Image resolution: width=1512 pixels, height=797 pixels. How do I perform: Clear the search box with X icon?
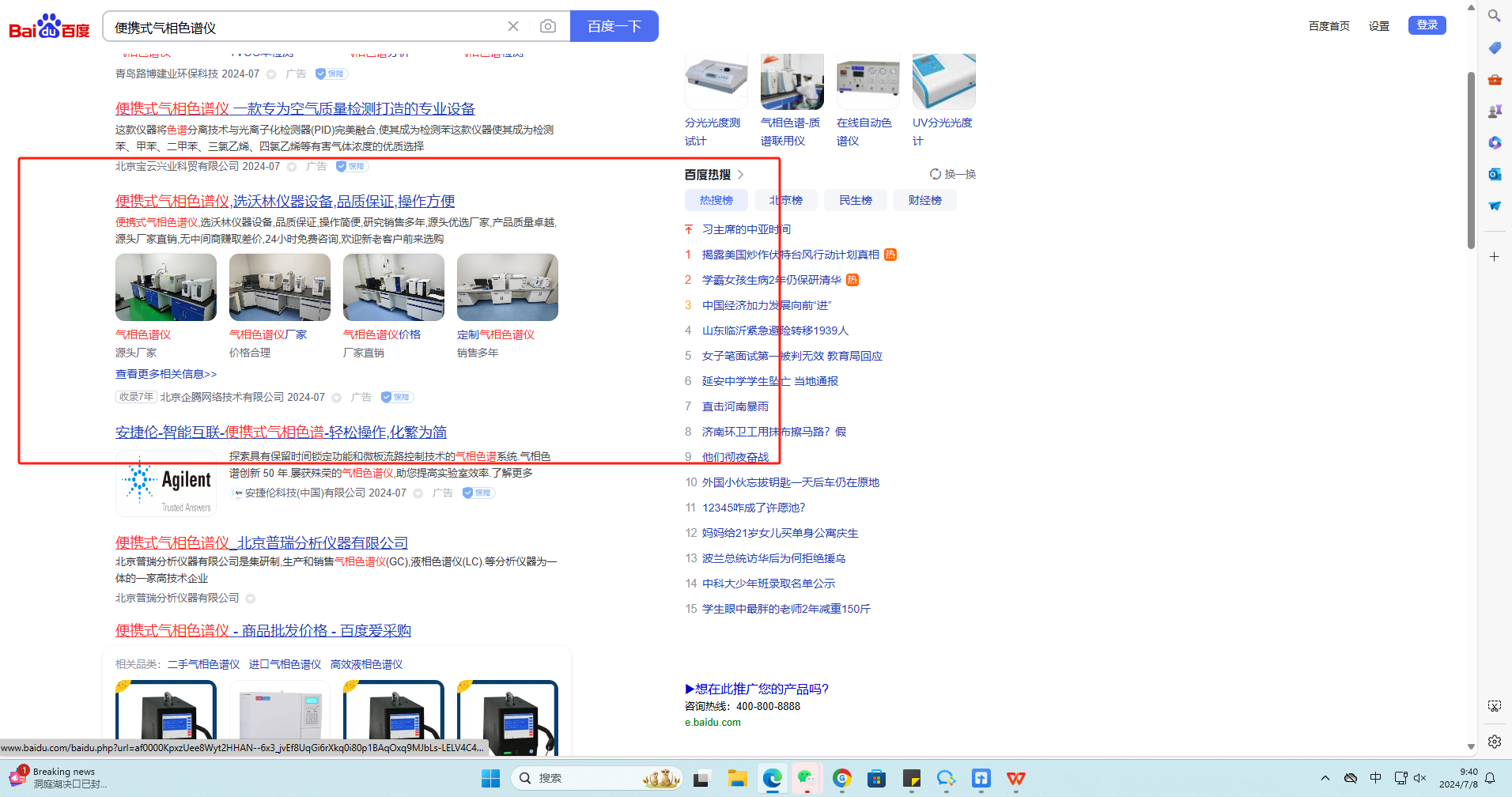(x=513, y=27)
